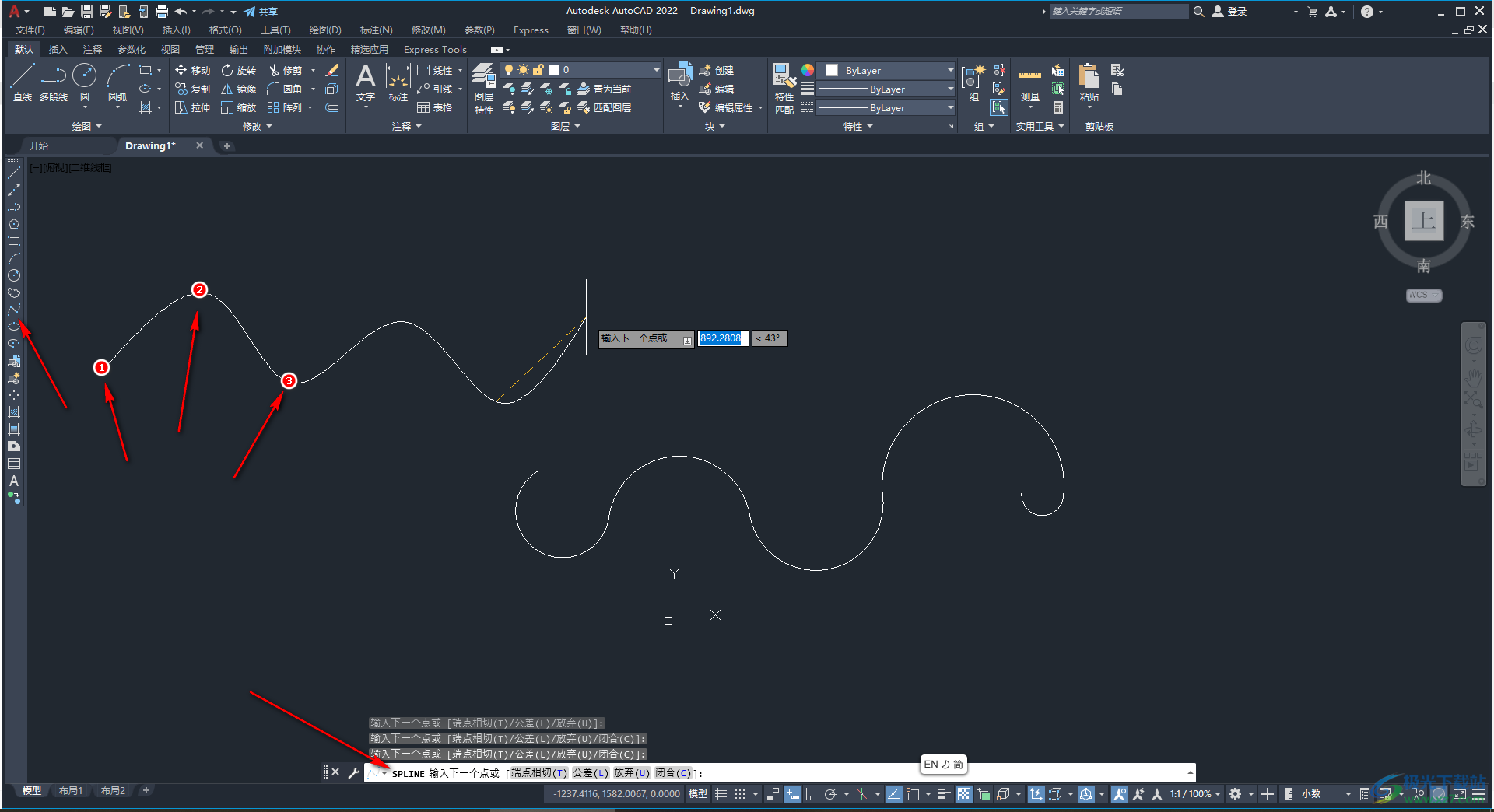Click the Erase pencil-eraser icon
1494x812 pixels.
point(332,70)
